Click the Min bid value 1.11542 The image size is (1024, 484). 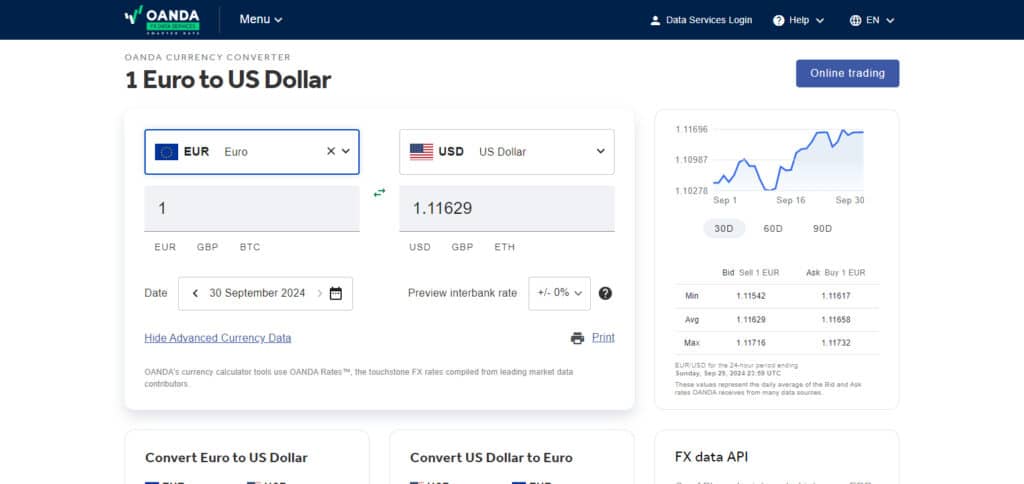(x=751, y=296)
